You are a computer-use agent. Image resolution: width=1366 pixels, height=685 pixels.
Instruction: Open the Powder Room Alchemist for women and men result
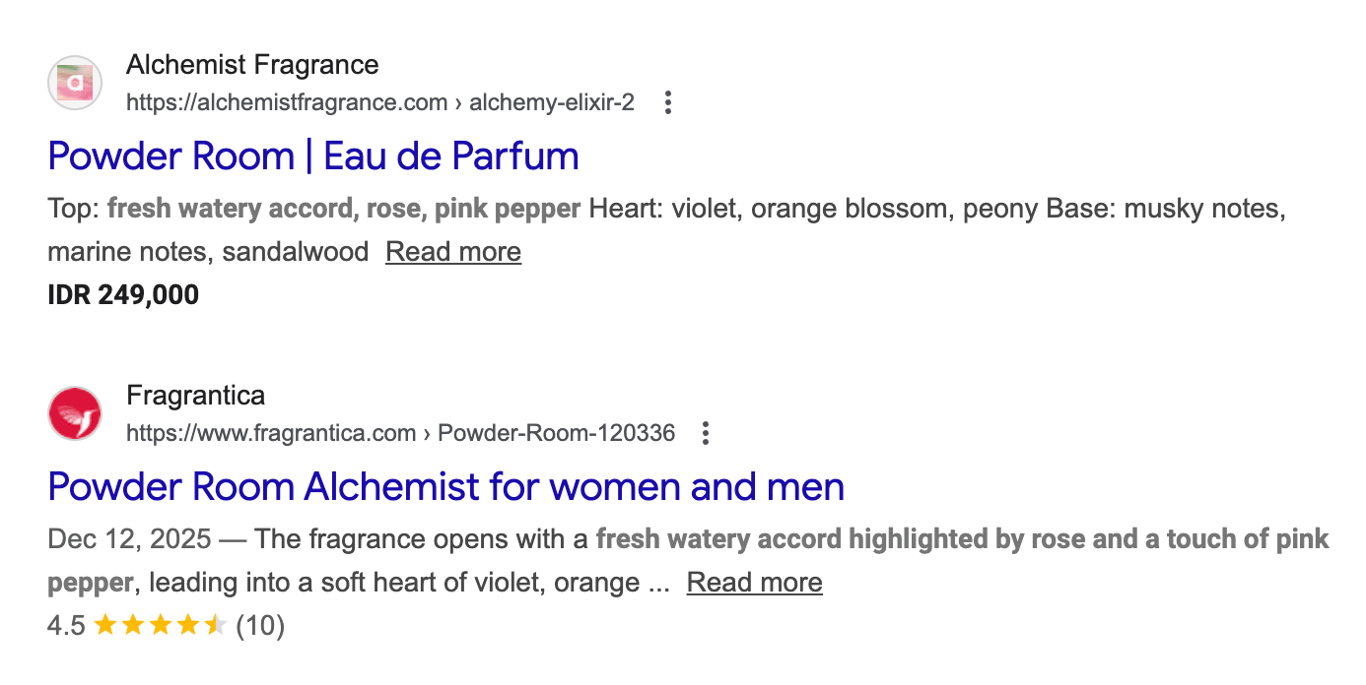coord(445,487)
